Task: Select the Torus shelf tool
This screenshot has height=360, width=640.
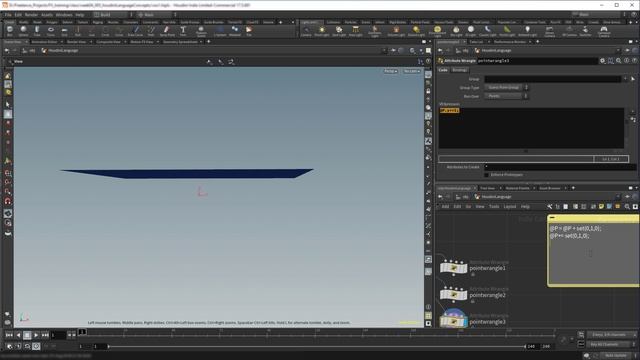Action: coord(51,31)
